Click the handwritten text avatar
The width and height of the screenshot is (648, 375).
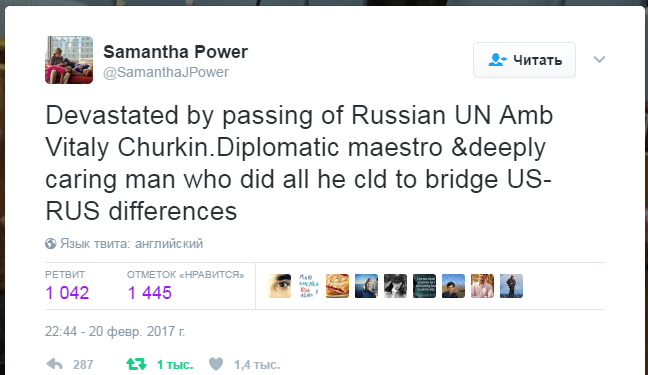tap(308, 286)
